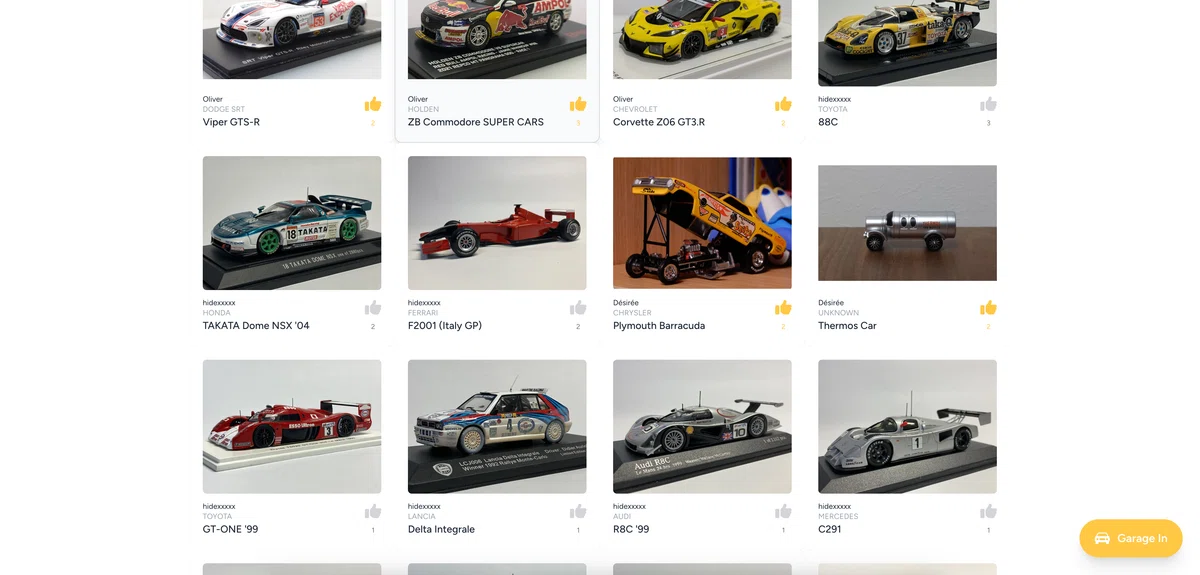Like the Ferrari F2001 (Italy GP)
The image size is (1200, 575).
578,308
